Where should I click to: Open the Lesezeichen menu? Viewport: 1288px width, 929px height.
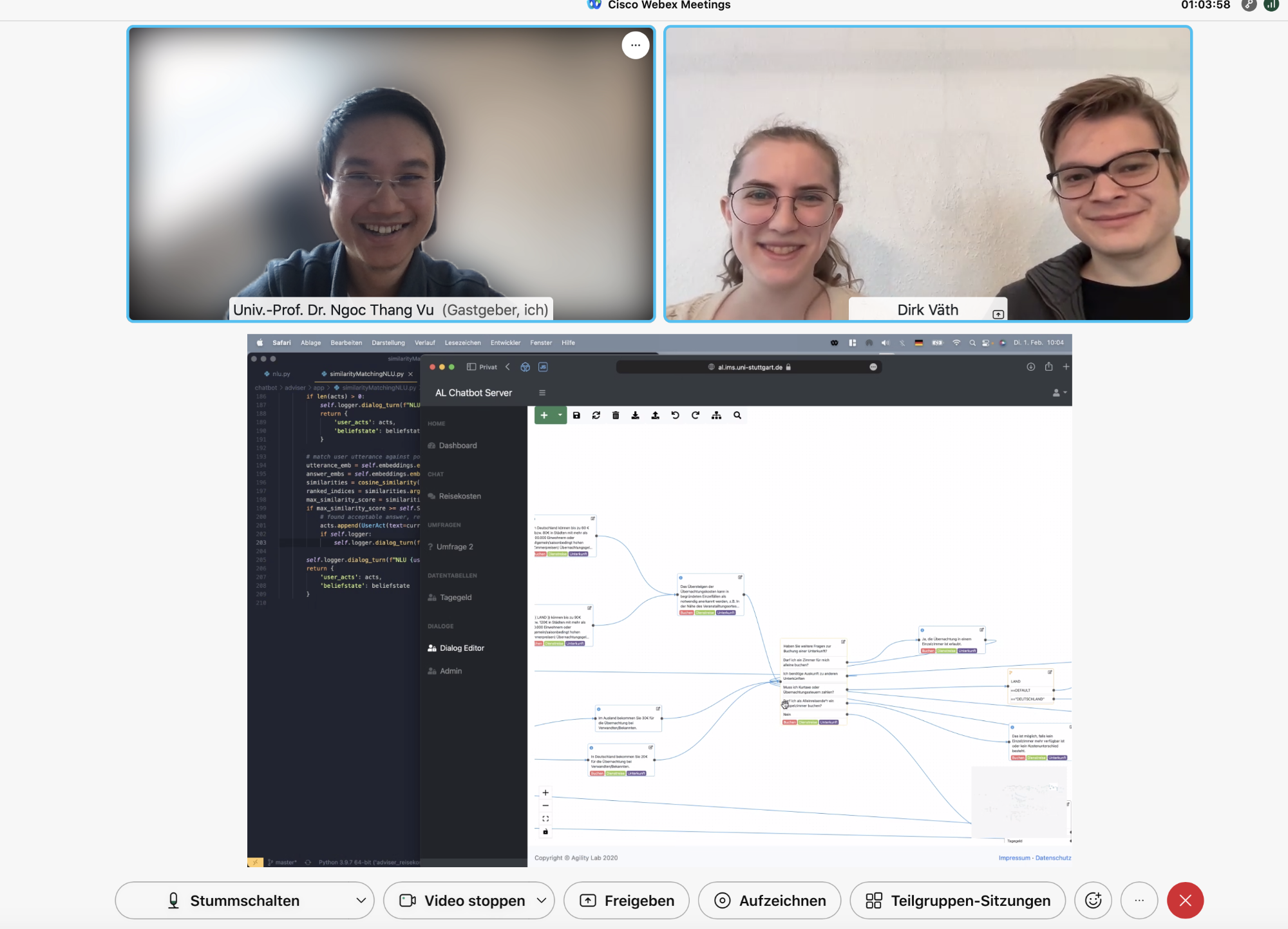[463, 343]
